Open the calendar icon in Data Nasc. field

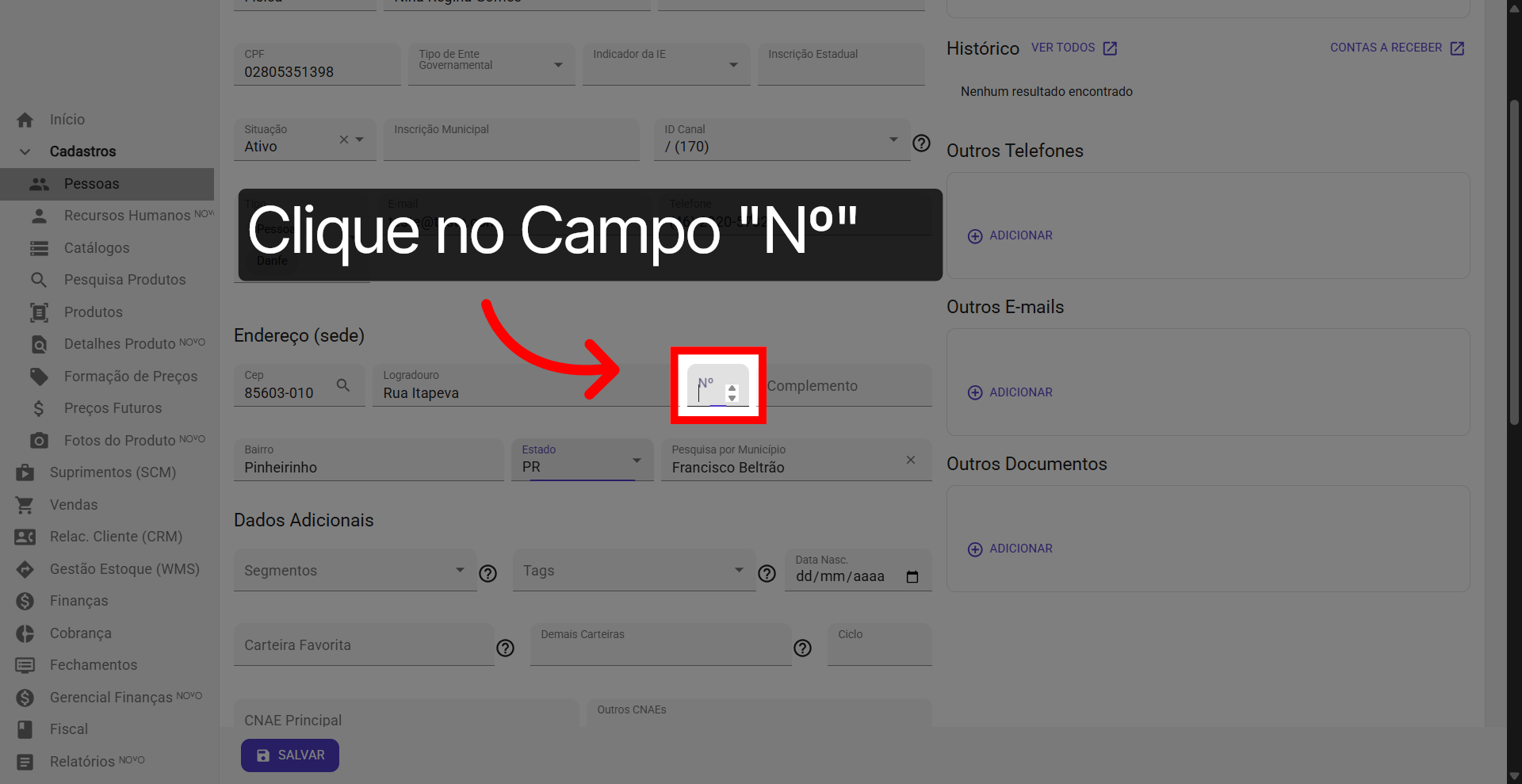point(912,576)
